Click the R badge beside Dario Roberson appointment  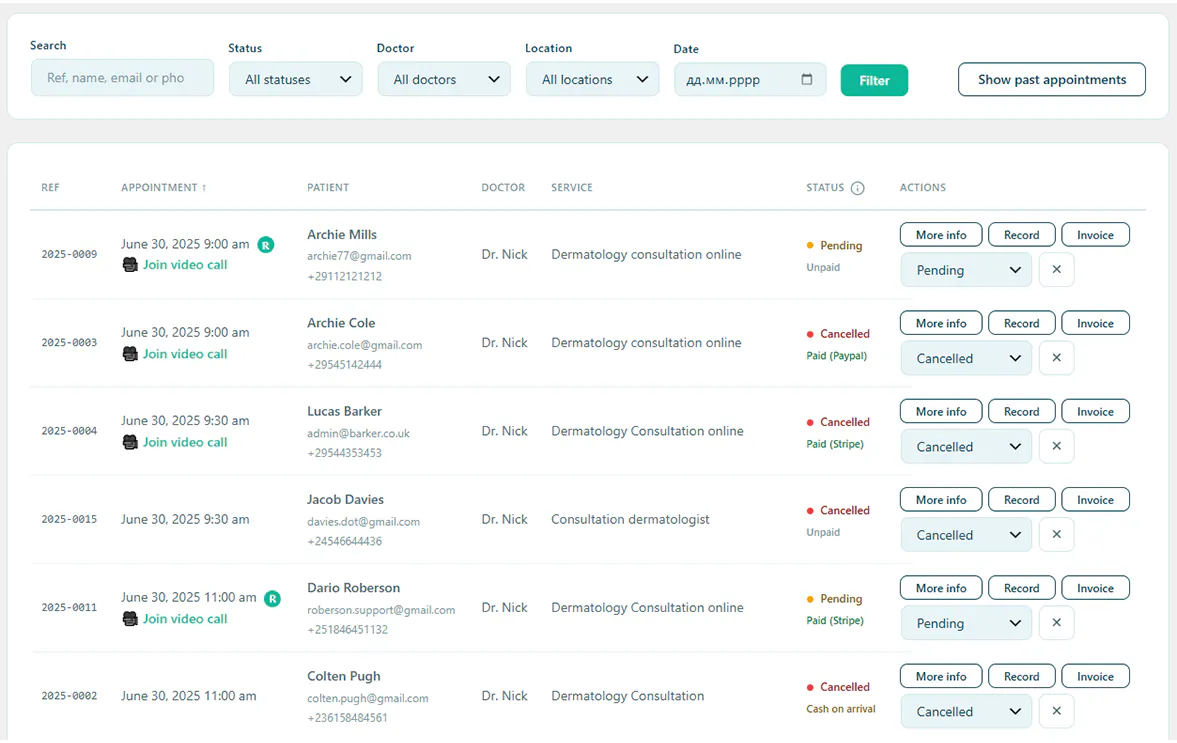tap(272, 599)
